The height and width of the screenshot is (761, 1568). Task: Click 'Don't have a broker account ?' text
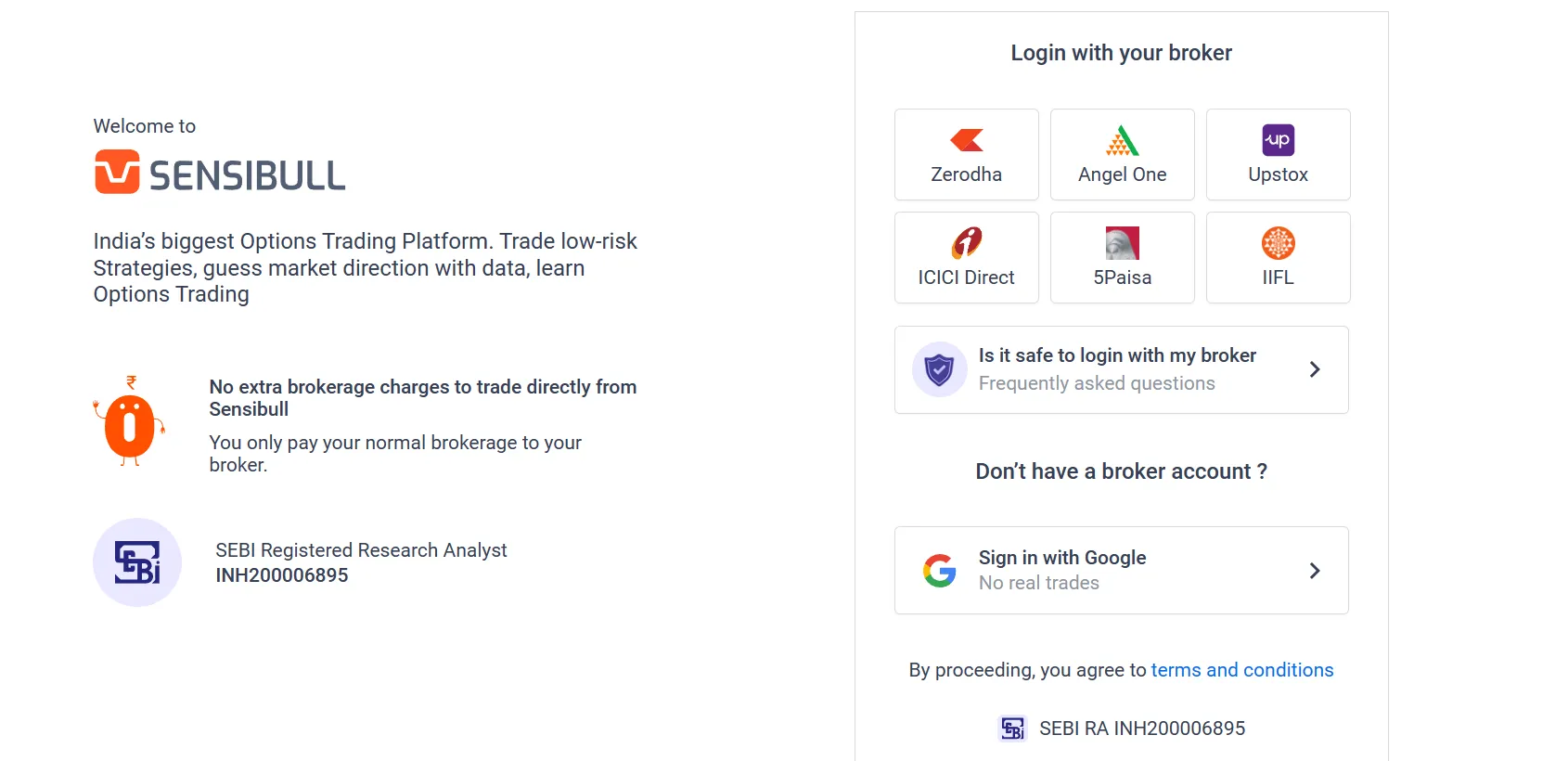[1121, 471]
